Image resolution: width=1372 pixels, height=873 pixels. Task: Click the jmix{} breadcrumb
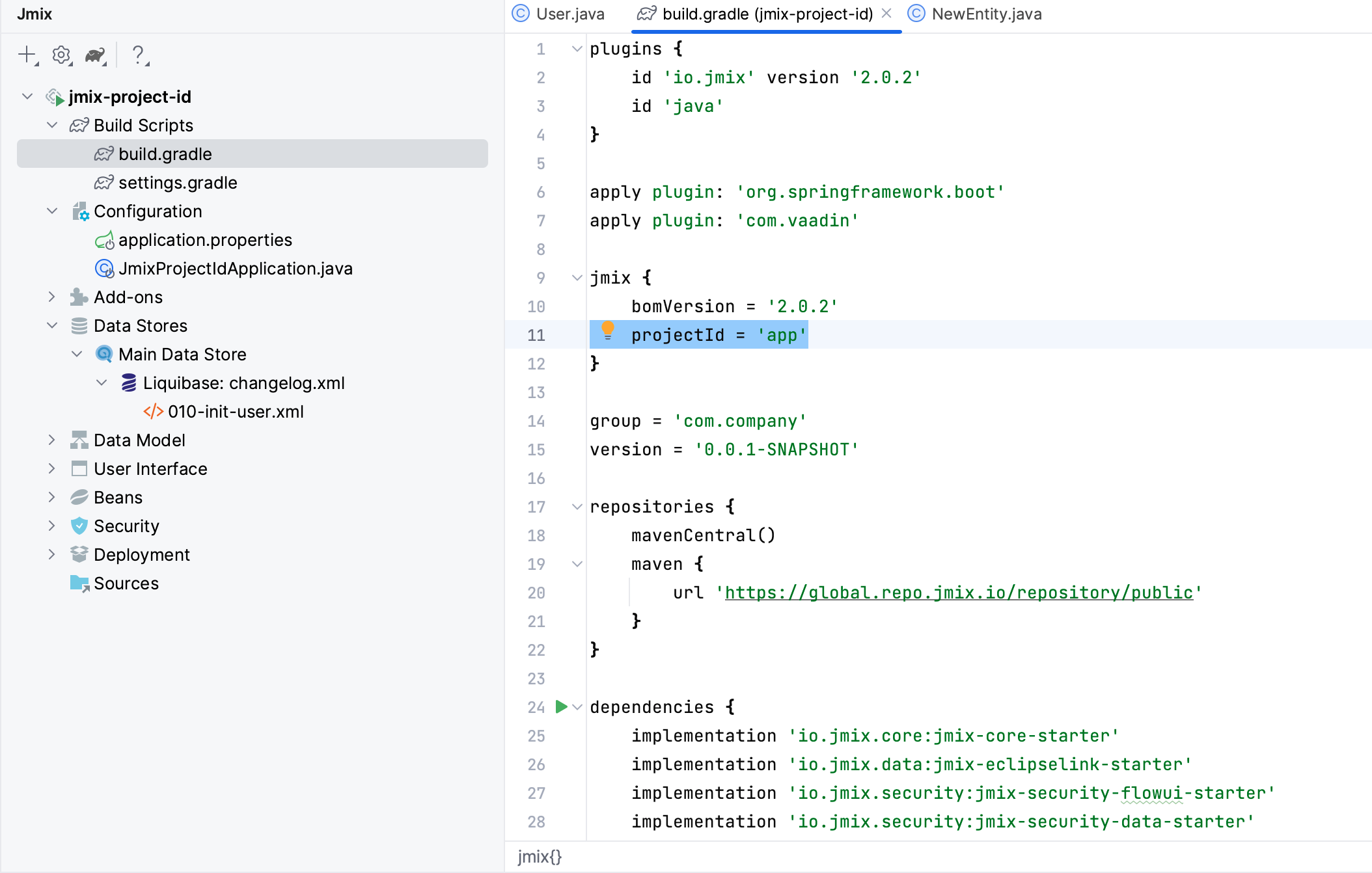(540, 857)
